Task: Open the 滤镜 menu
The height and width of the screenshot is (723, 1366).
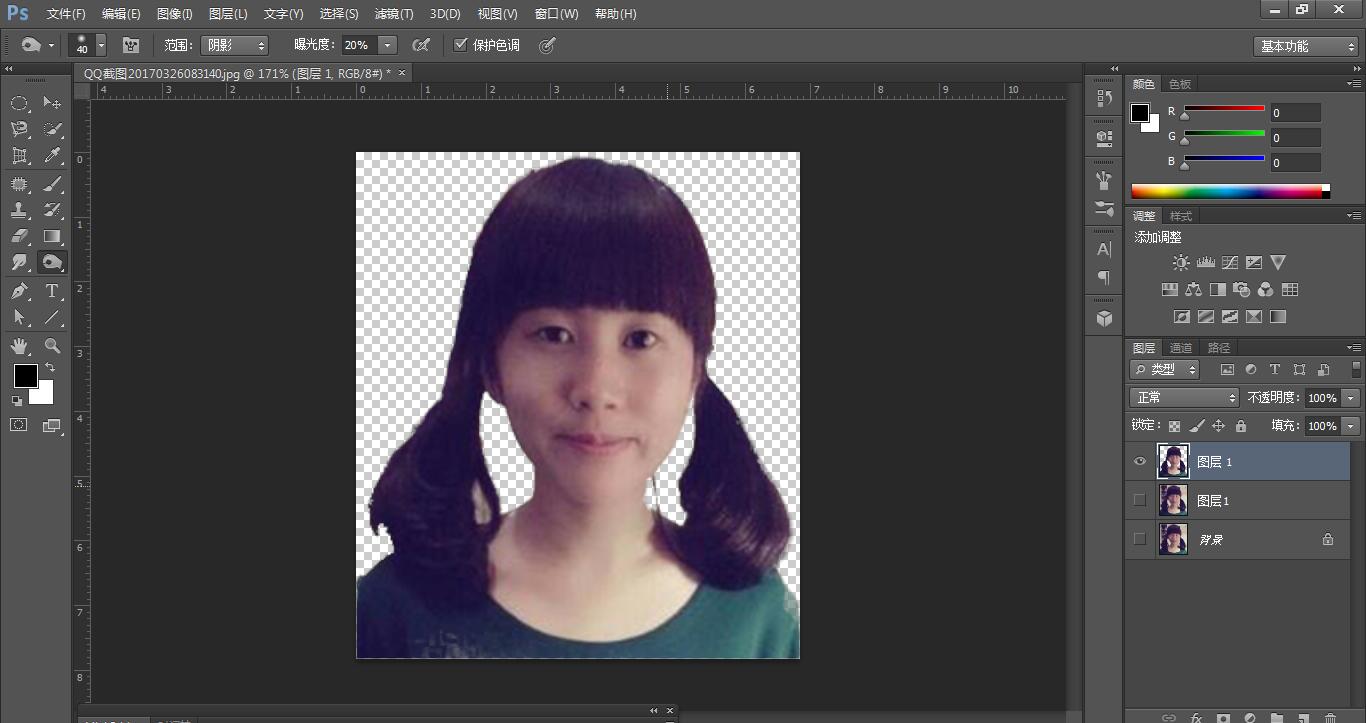Action: (x=394, y=14)
